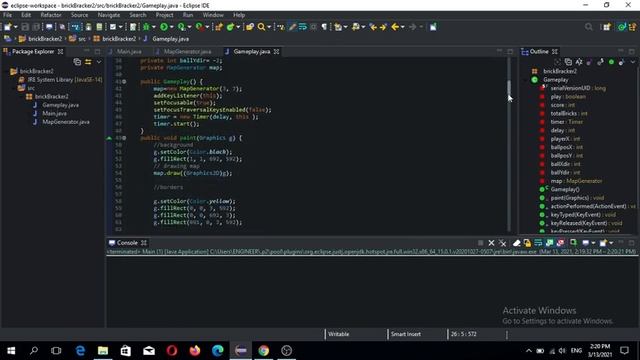Close the Gameplay.java editor tab

276,51
